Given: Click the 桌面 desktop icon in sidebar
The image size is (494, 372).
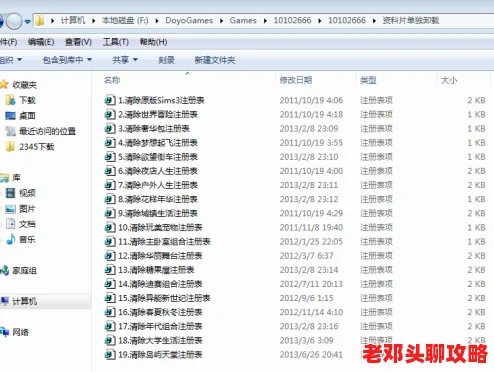Looking at the screenshot, I should [x=10, y=115].
